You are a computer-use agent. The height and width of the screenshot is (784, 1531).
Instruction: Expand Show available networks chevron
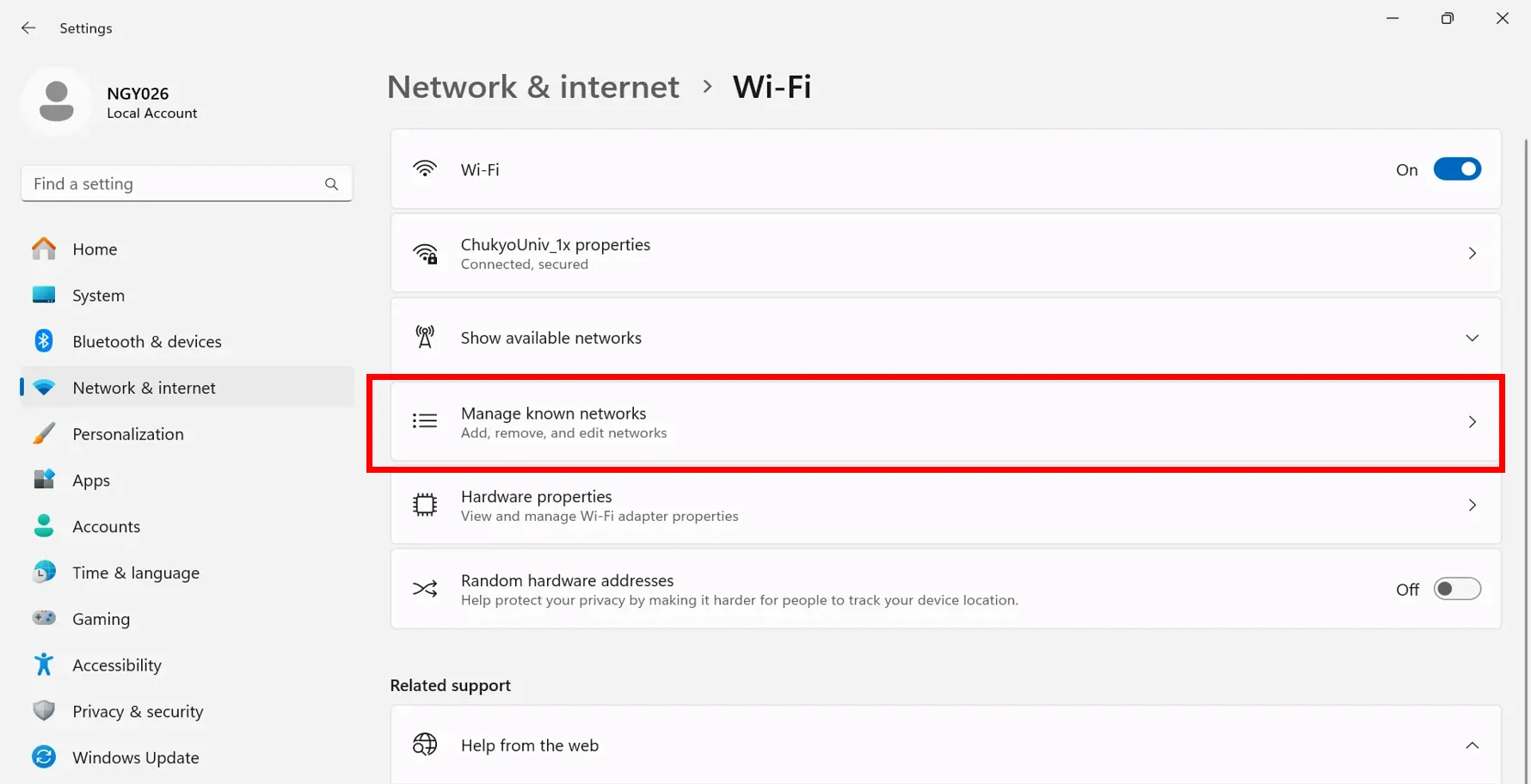(1472, 338)
